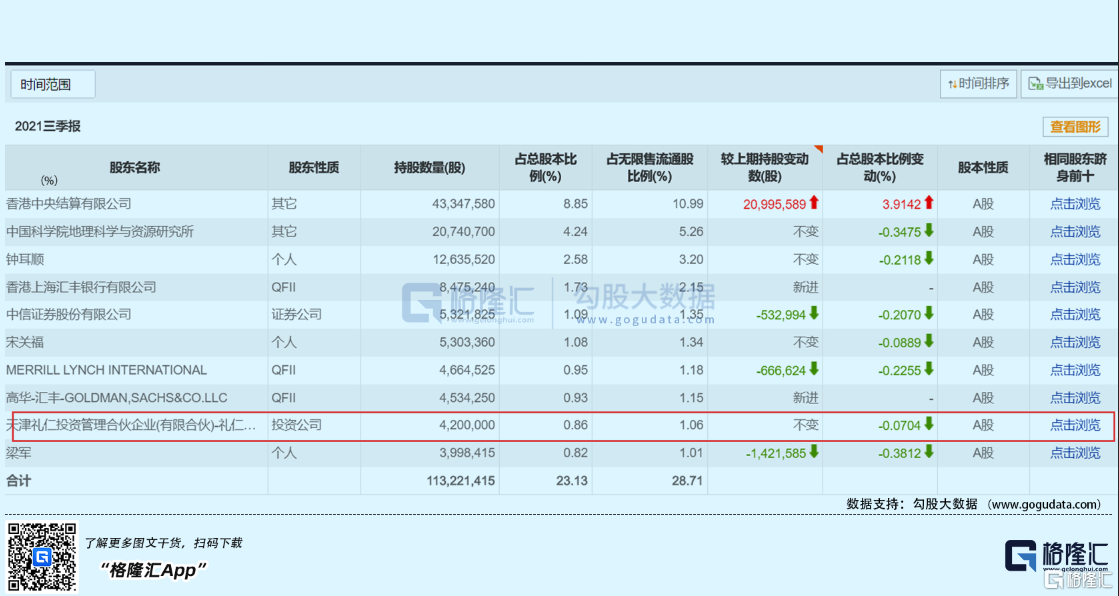Image resolution: width=1119 pixels, height=596 pixels.
Task: Select the shareholder name 香港上海汇丰银行有限公司
Action: coord(81,287)
